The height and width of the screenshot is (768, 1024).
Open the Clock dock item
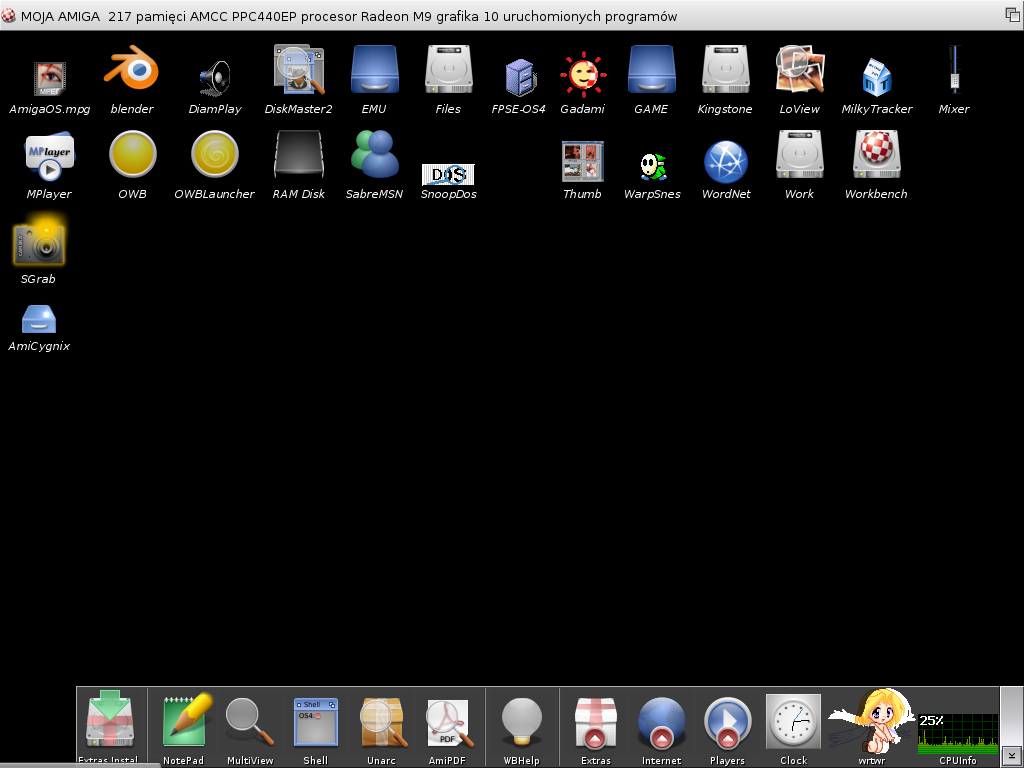[793, 722]
